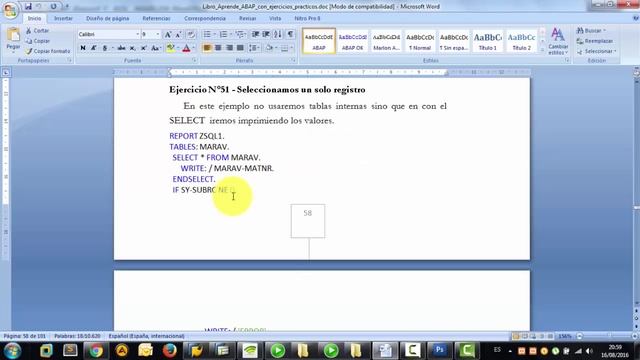Viewport: 640px width, 360px height.
Task: Justify the paragraph text
Action: pos(240,48)
